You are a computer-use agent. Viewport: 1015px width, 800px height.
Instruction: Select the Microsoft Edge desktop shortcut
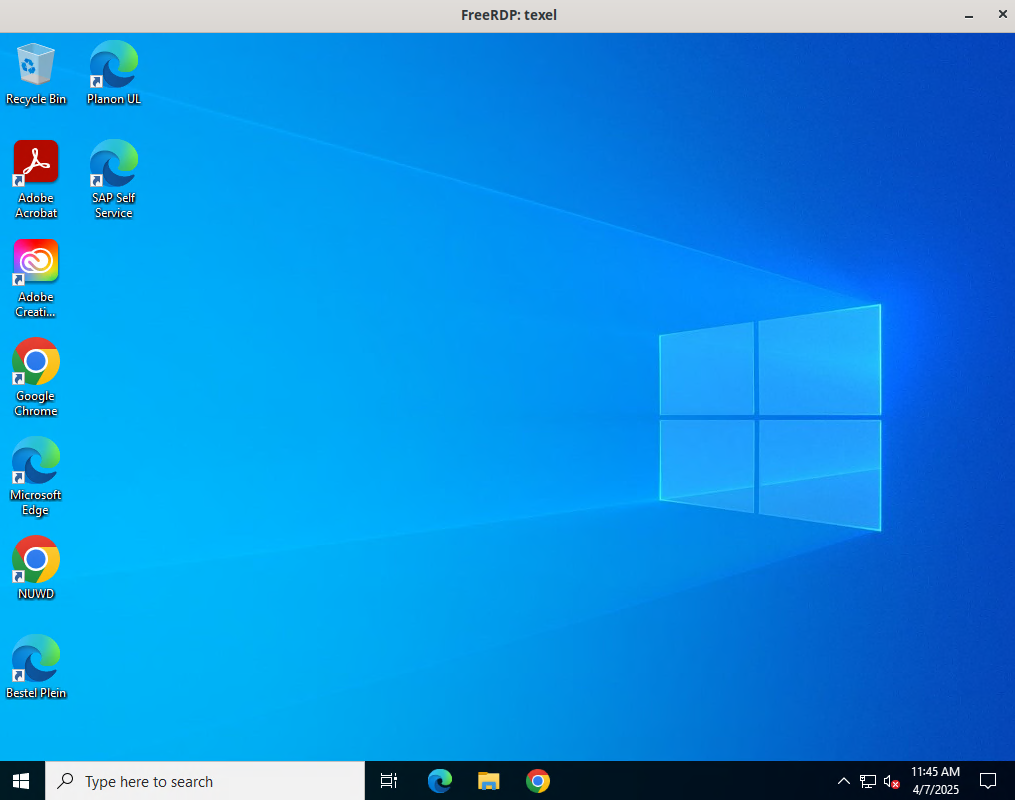[36, 475]
